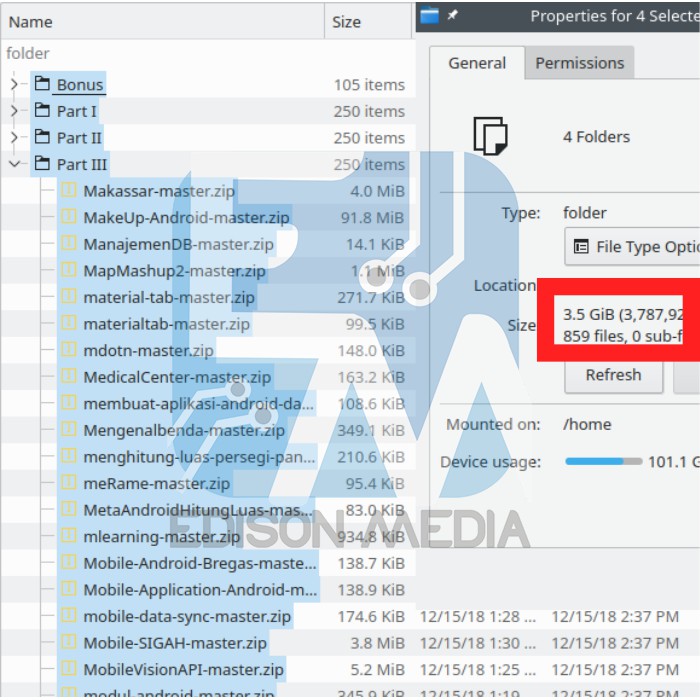Select the file starting membuat-aplikasi-android-da
Image resolution: width=700 pixels, height=700 pixels.
tap(199, 404)
